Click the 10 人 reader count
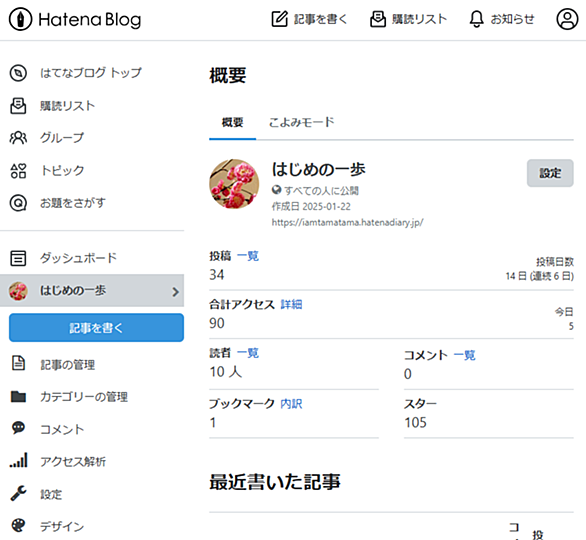This screenshot has width=586, height=540. [226, 372]
